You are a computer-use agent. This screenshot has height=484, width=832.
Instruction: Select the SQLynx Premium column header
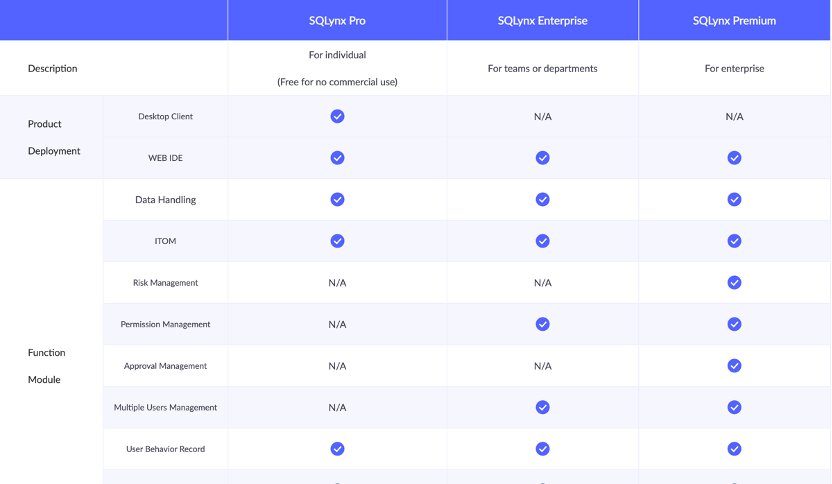click(734, 20)
